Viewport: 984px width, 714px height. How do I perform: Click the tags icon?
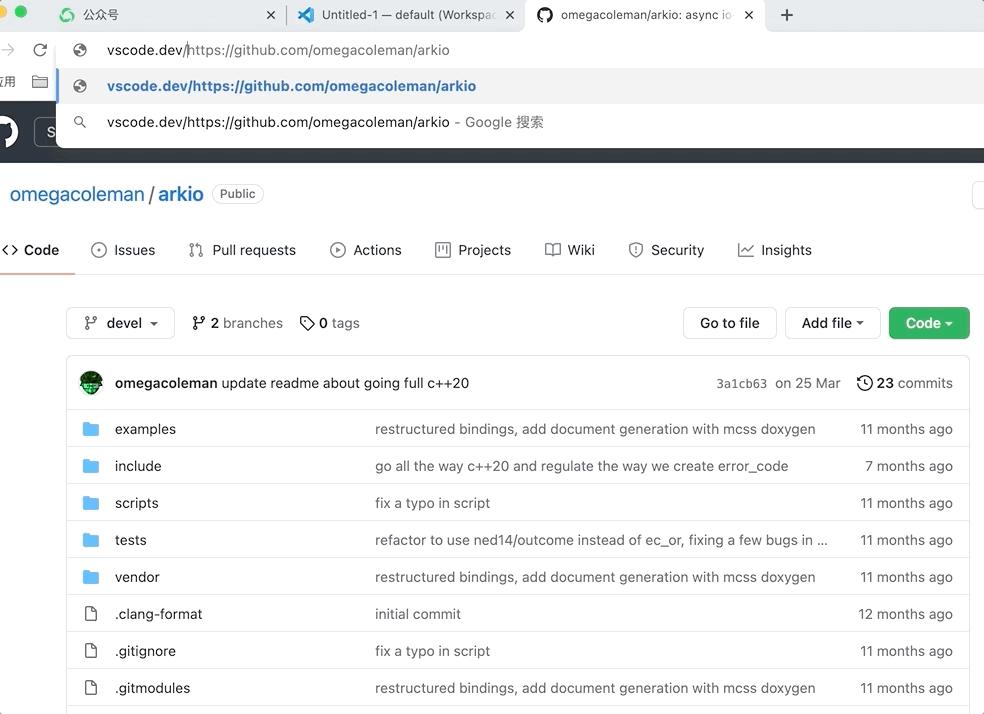point(307,323)
